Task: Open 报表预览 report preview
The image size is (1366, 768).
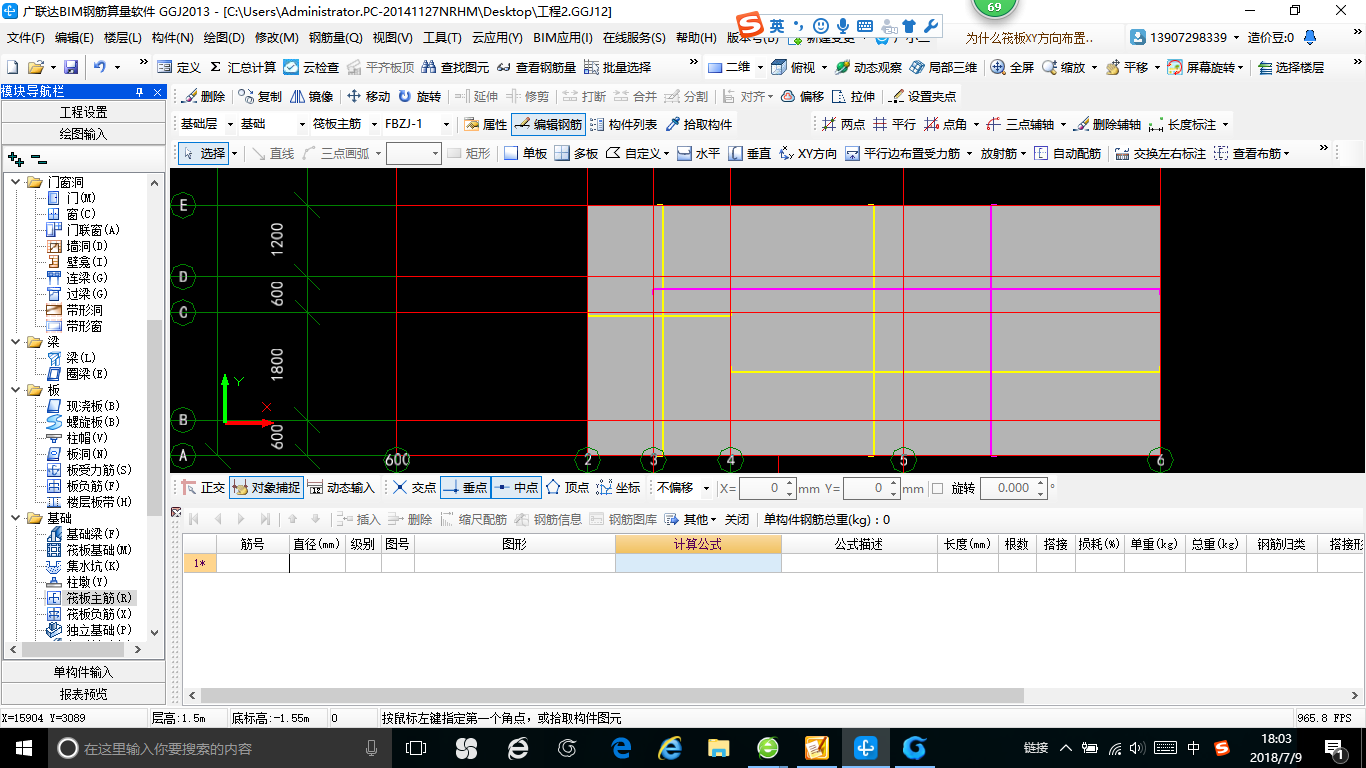Action: point(83,694)
